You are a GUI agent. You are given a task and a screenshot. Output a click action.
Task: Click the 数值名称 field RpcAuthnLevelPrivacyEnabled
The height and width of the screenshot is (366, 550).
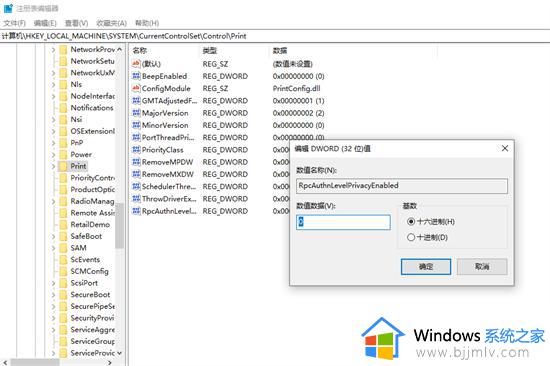point(402,186)
